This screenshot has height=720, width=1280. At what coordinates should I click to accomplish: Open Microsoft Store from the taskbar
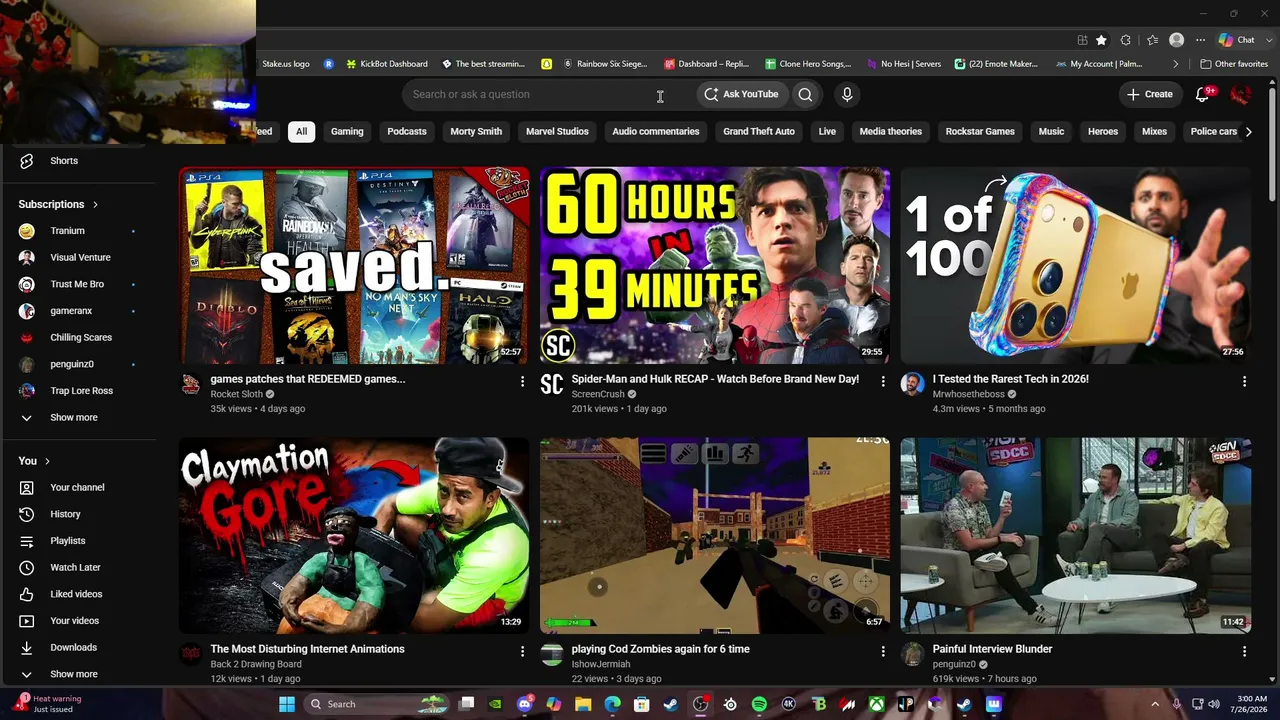641,704
